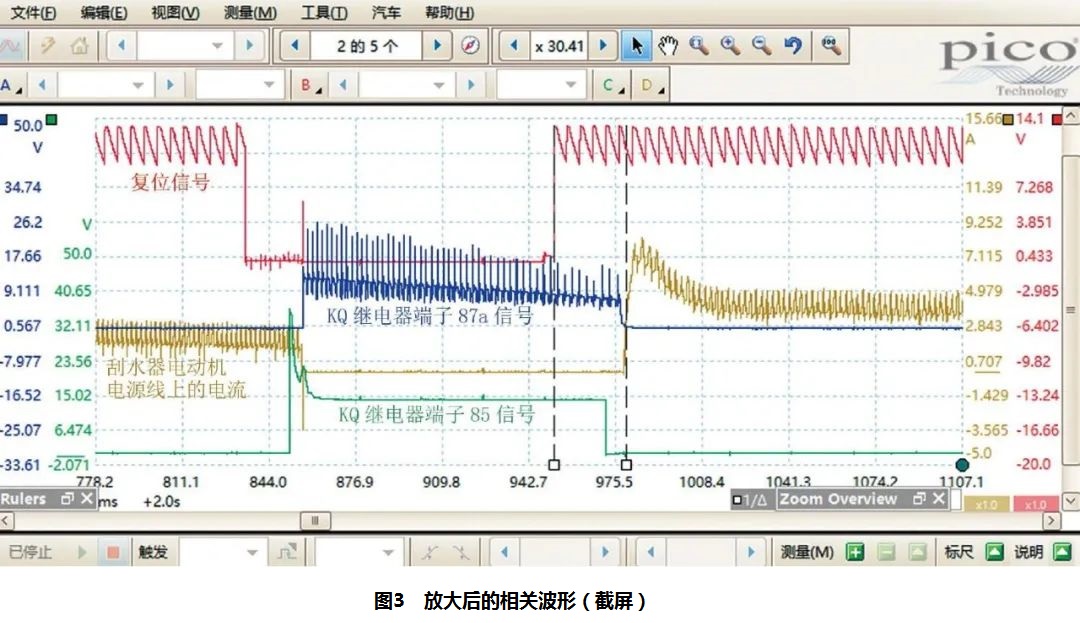Open the 工具(T) menu
Viewport: 1080px width, 623px height.
pyautogui.click(x=324, y=12)
